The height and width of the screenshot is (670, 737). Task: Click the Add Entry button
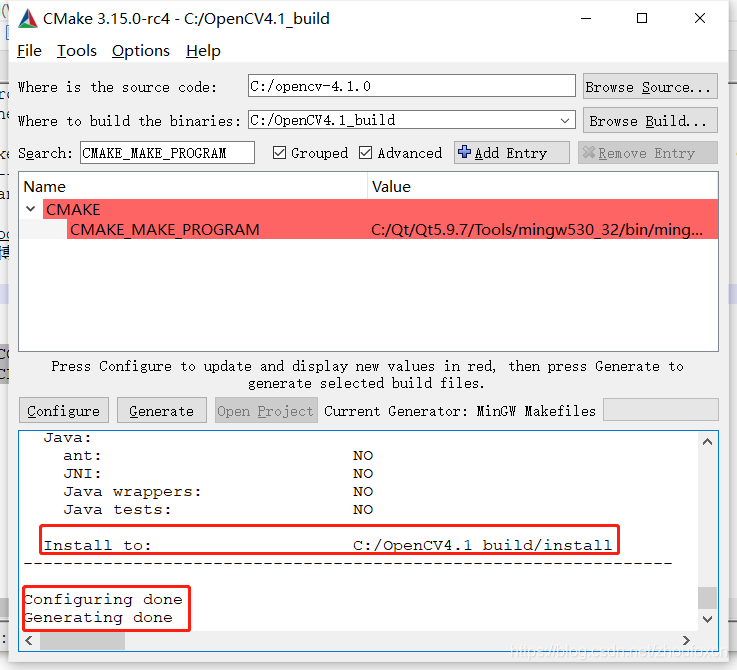point(511,153)
